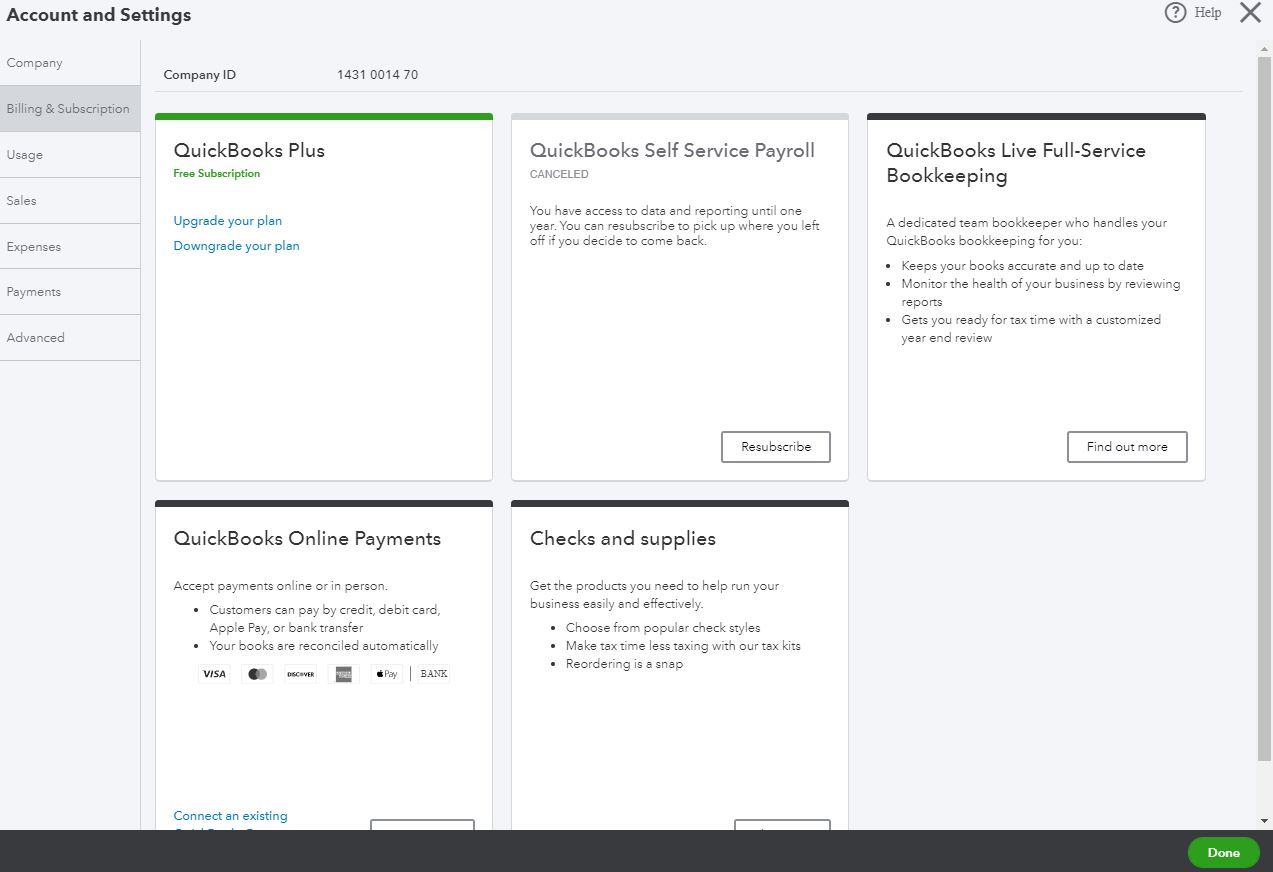
Task: Click 'Accept payments online or in person' text
Action: tap(280, 586)
